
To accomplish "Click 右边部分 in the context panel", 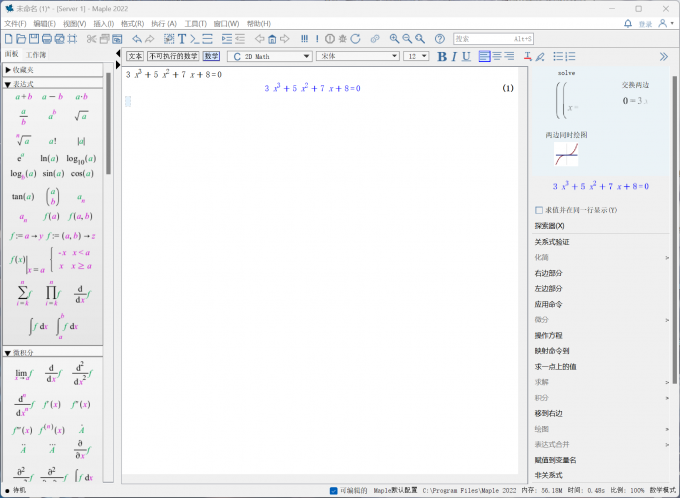I will tap(548, 273).
